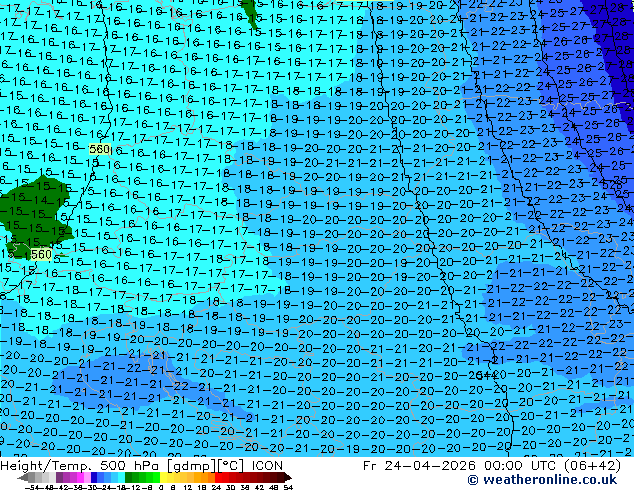Pick the cyan swatch near -18 in legend

coord(121,477)
